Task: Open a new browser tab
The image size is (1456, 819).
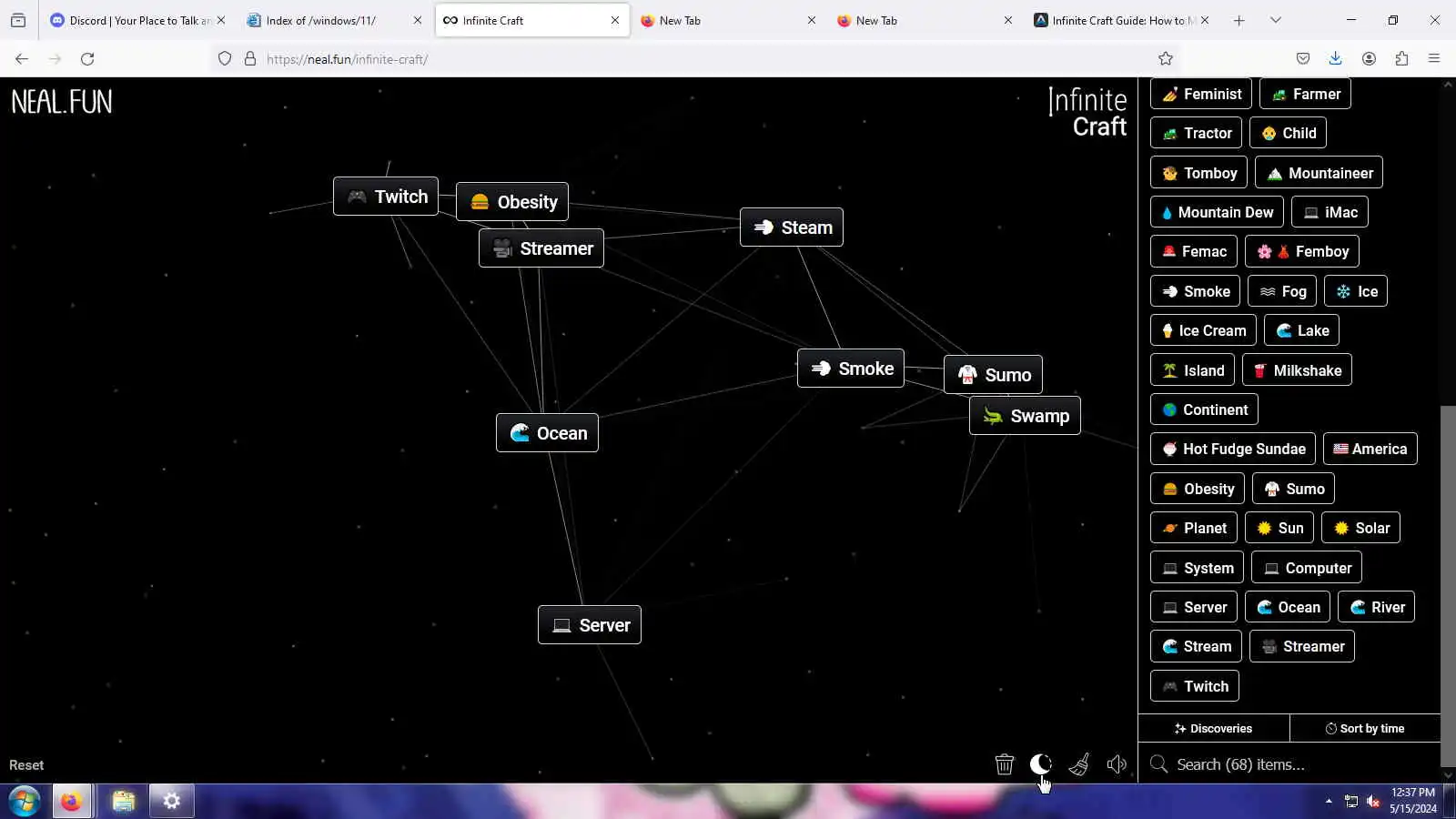Action: pos(1239,20)
